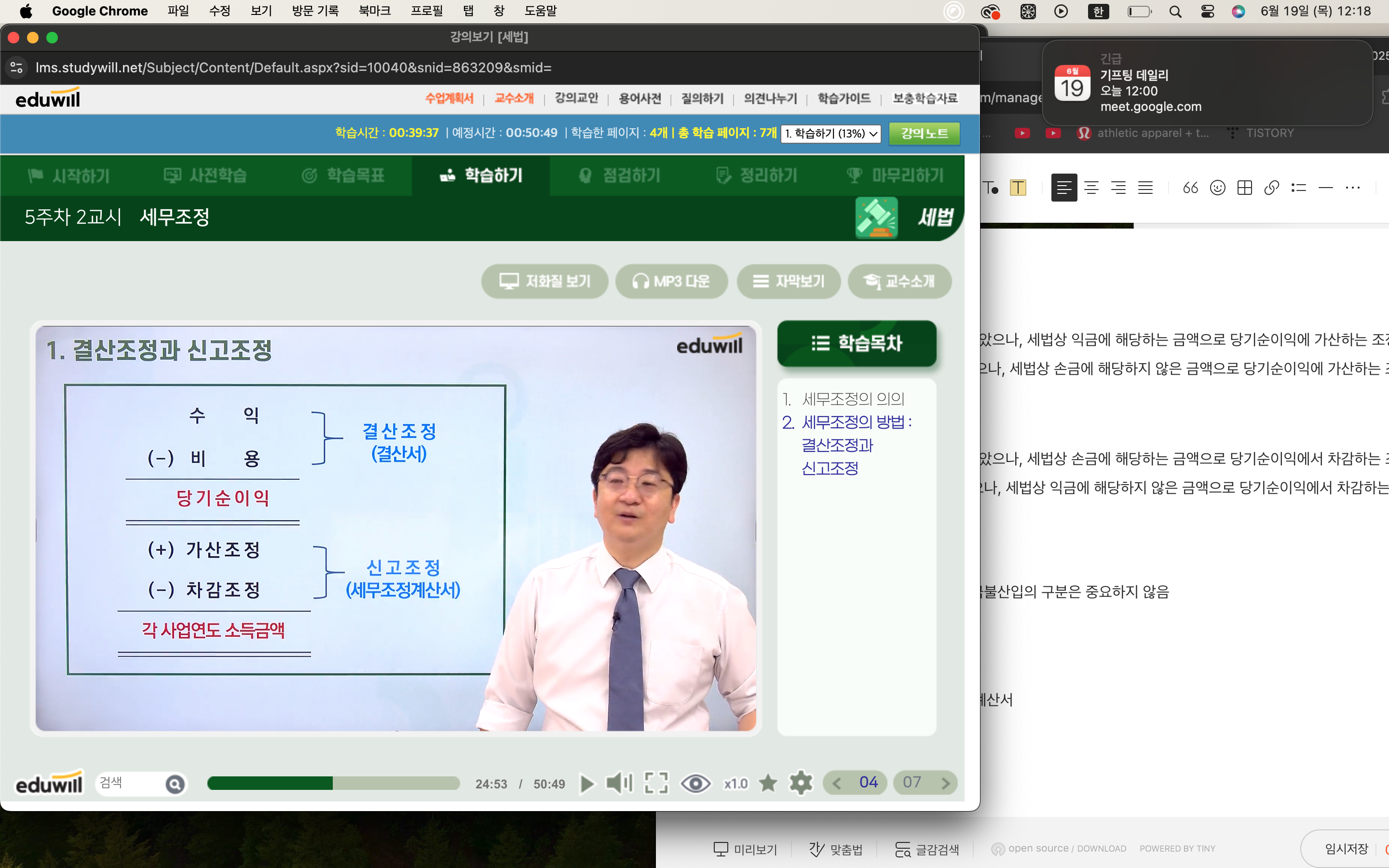Enter fullscreen with the brackets icon

(x=656, y=783)
